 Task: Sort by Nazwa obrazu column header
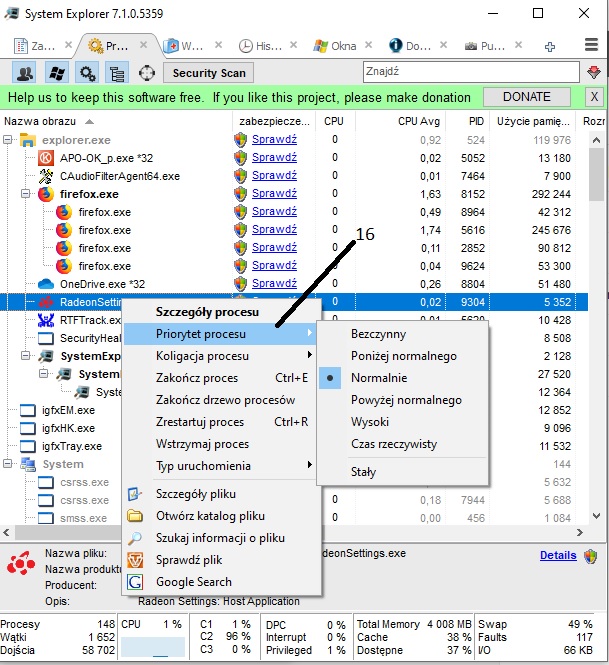40,121
